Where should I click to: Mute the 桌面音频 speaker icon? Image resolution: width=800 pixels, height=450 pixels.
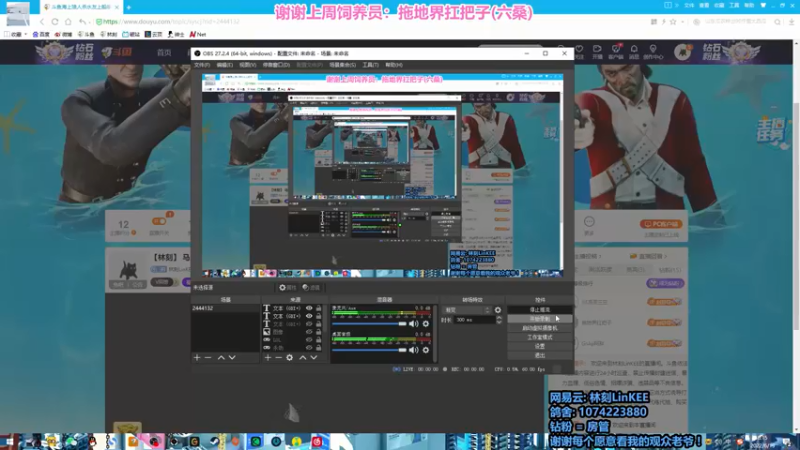pyautogui.click(x=414, y=350)
